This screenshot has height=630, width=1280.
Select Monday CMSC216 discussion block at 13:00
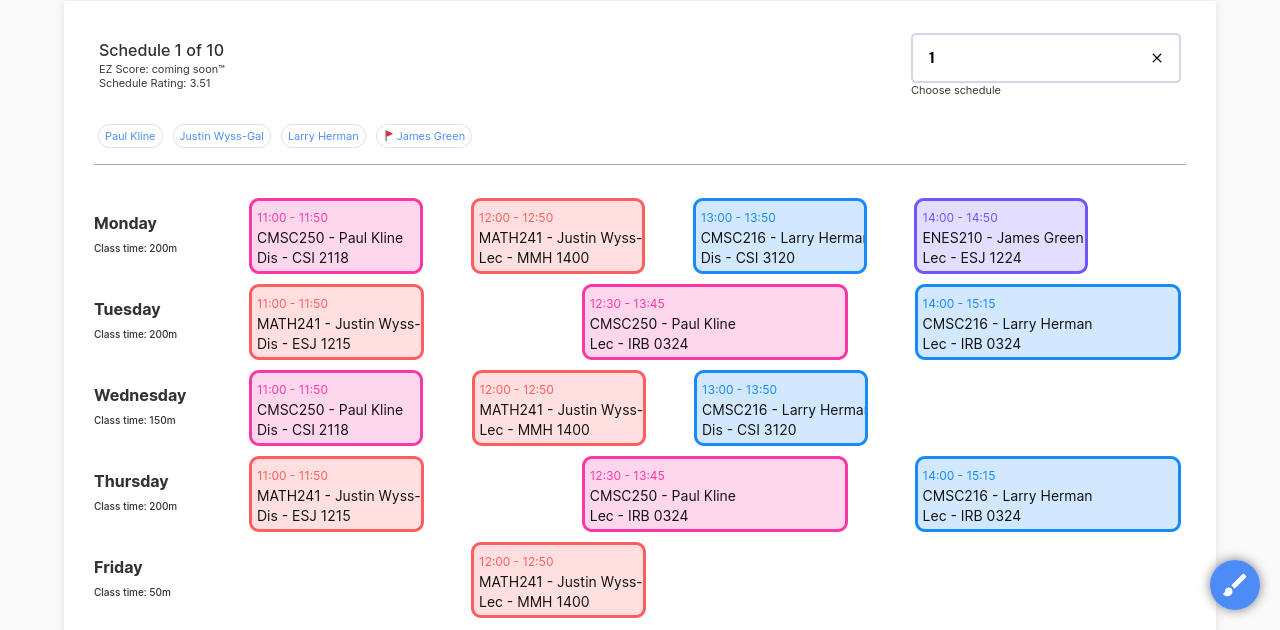point(780,236)
